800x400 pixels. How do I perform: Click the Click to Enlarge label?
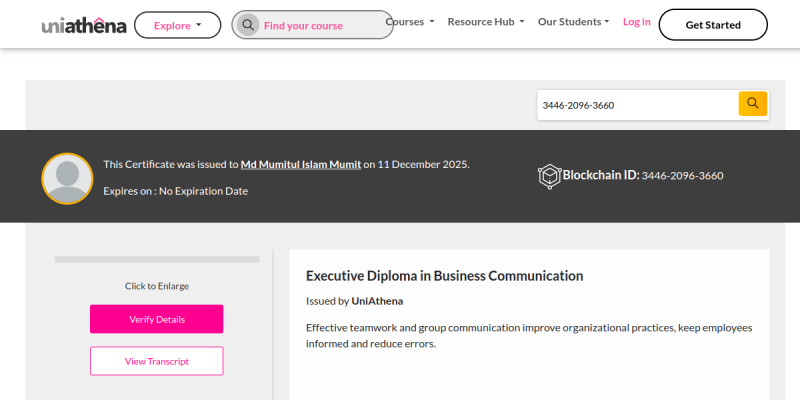pyautogui.click(x=157, y=286)
